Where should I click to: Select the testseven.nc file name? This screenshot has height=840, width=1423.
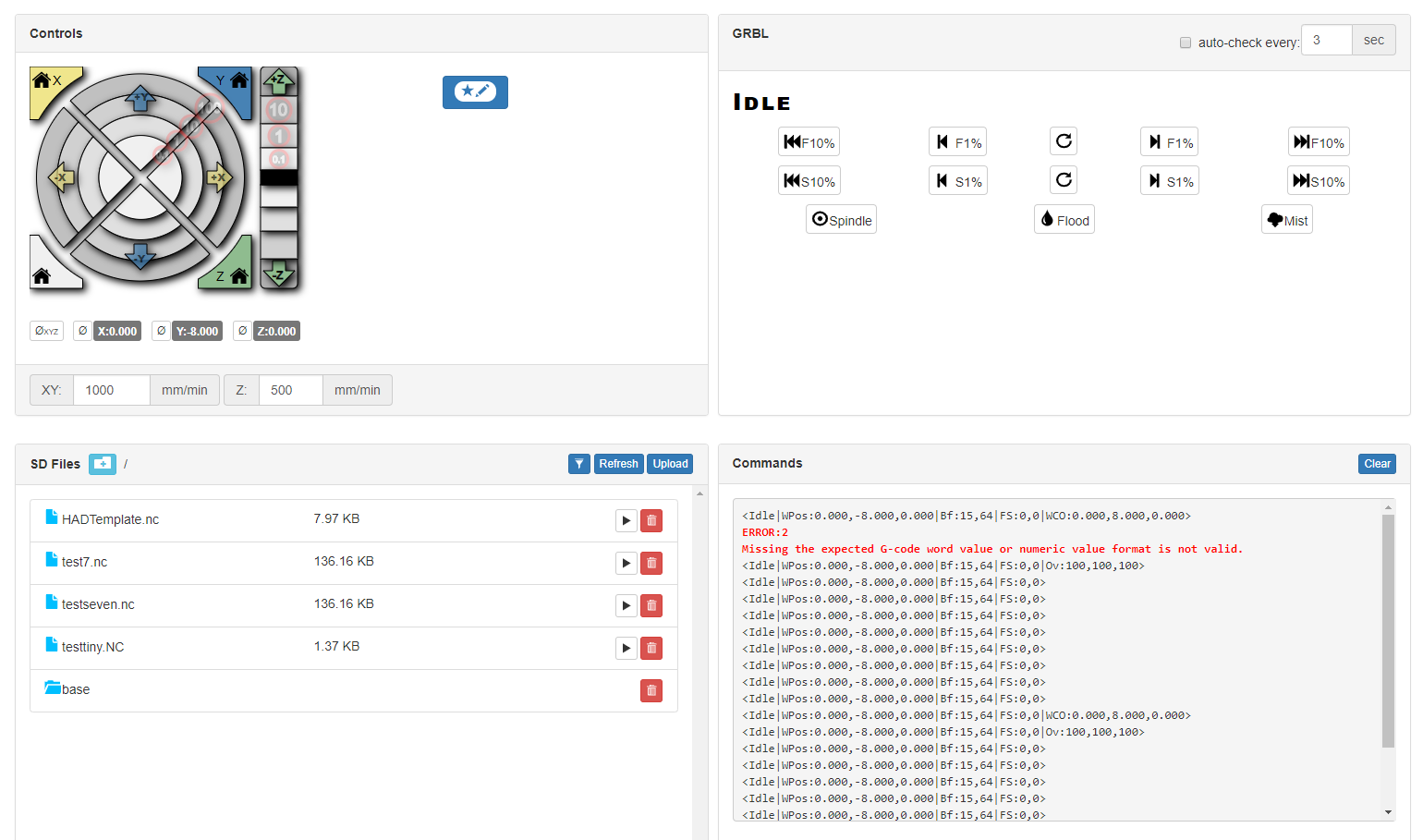(x=98, y=604)
